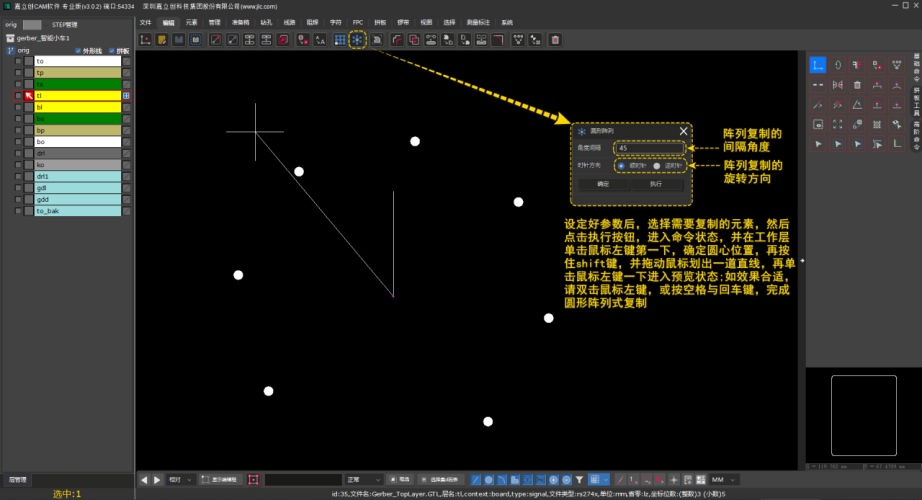Click the cyan color swatch of layer gdl
This screenshot has height=500, width=922.
coord(78,188)
